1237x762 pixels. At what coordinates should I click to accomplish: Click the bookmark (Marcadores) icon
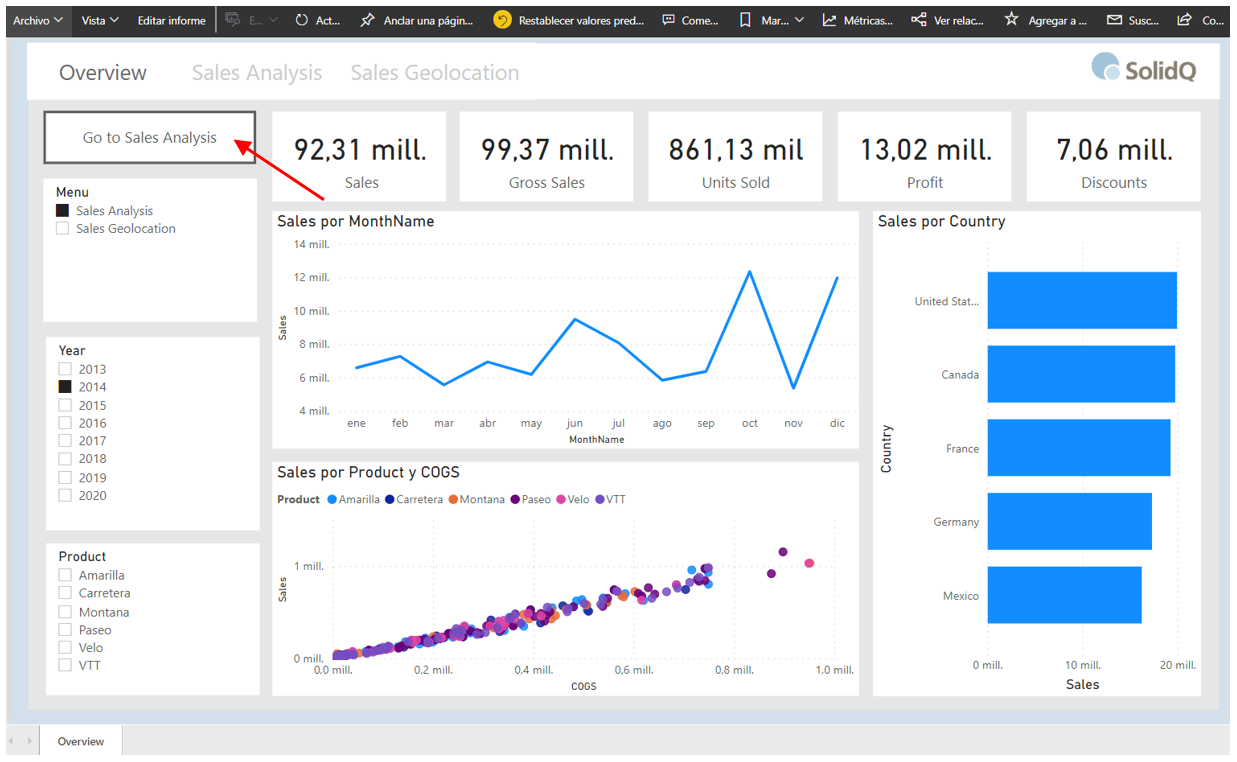745,20
